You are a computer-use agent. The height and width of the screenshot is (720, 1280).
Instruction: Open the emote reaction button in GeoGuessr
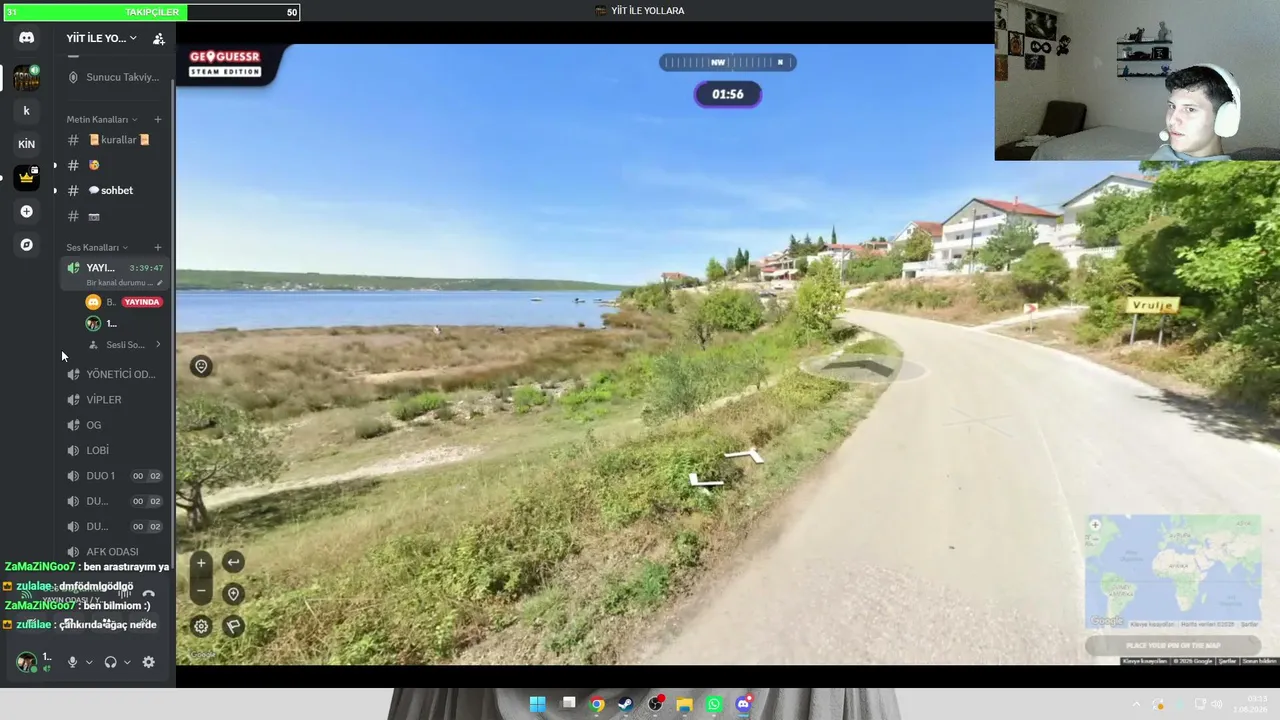201,366
